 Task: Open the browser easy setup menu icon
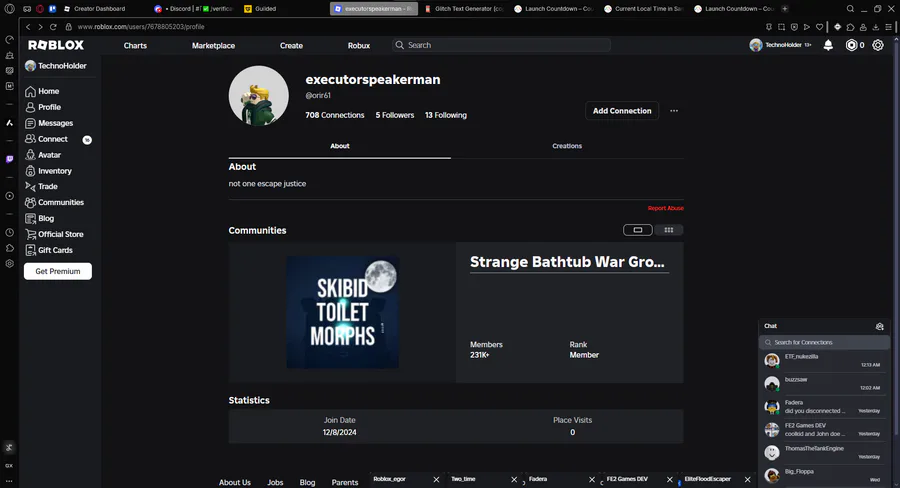[x=889, y=27]
